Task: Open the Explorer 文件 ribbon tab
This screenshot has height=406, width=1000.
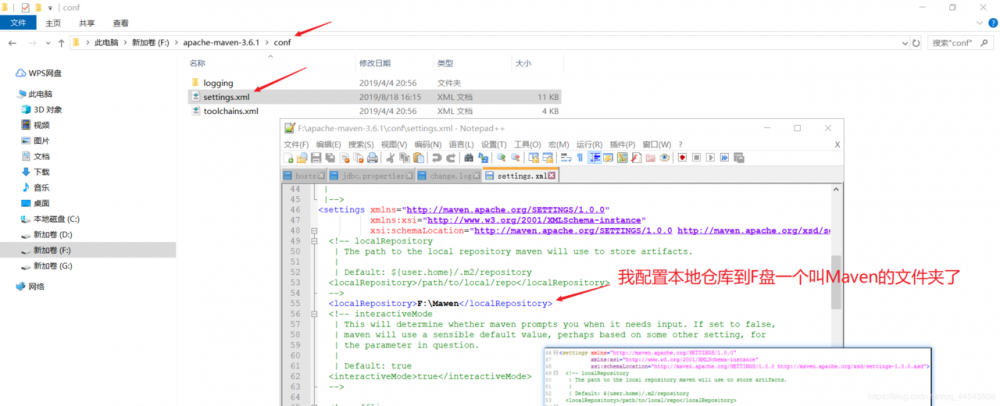Action: pos(18,23)
